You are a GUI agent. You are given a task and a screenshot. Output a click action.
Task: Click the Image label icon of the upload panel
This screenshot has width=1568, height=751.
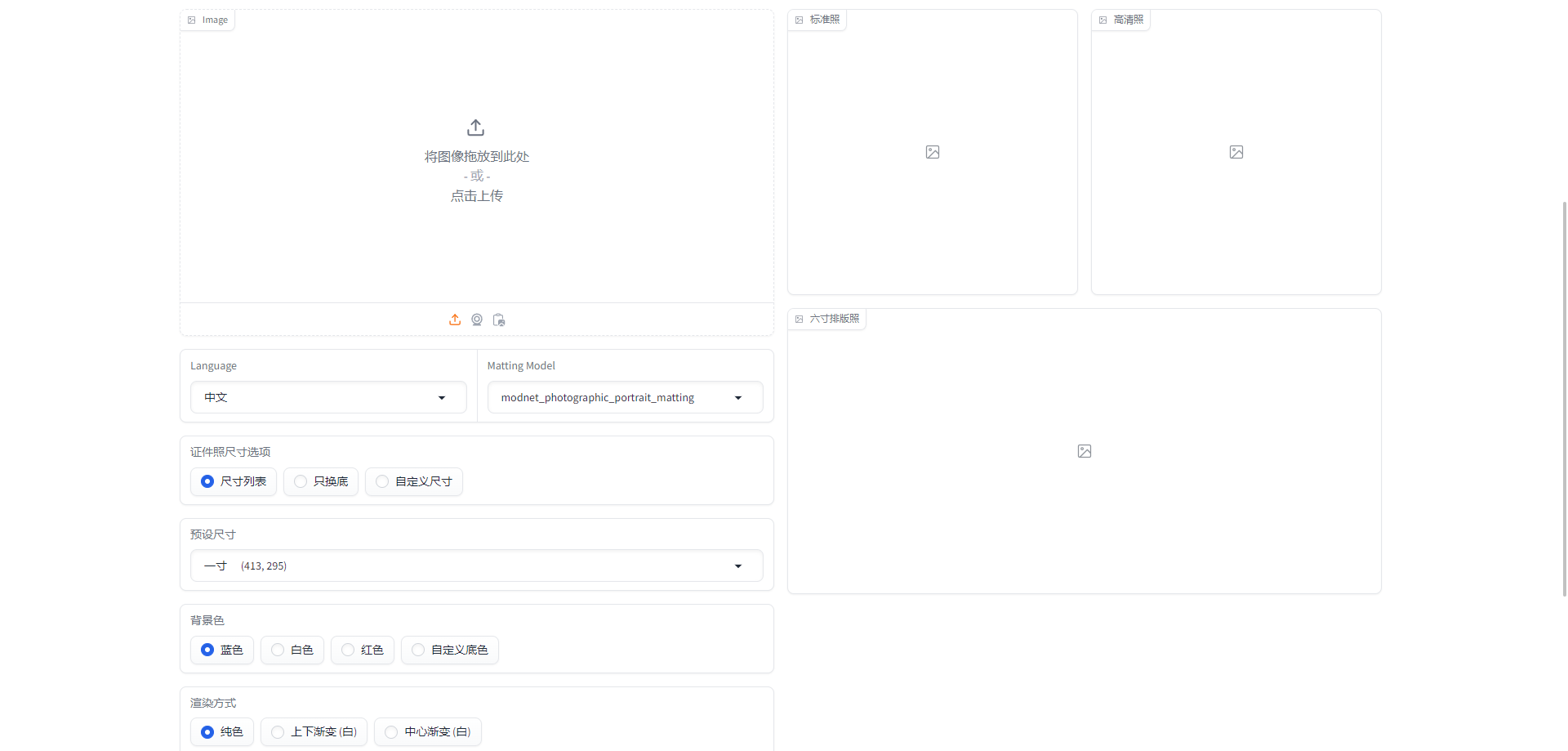click(192, 20)
